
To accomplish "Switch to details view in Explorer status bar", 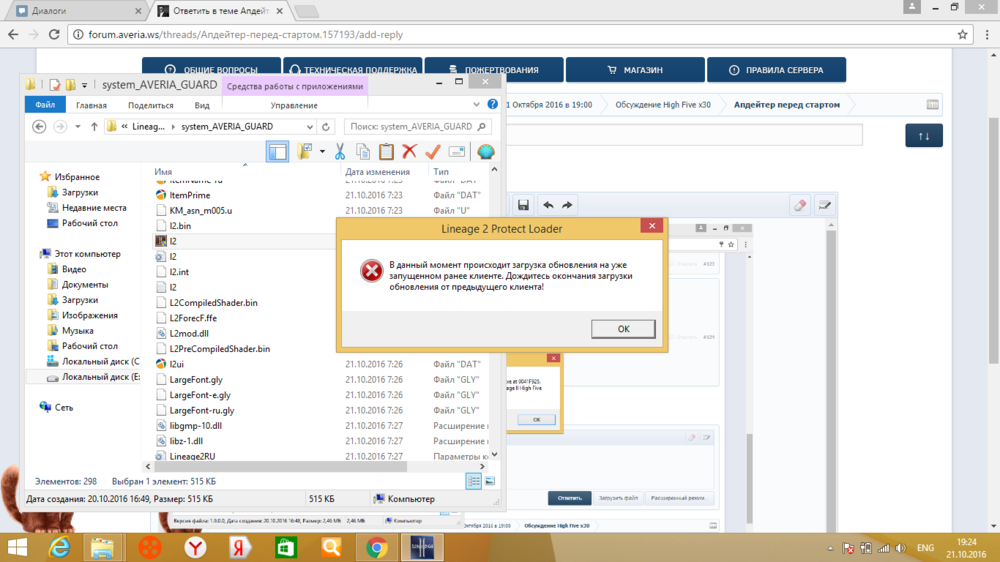I will [473, 481].
